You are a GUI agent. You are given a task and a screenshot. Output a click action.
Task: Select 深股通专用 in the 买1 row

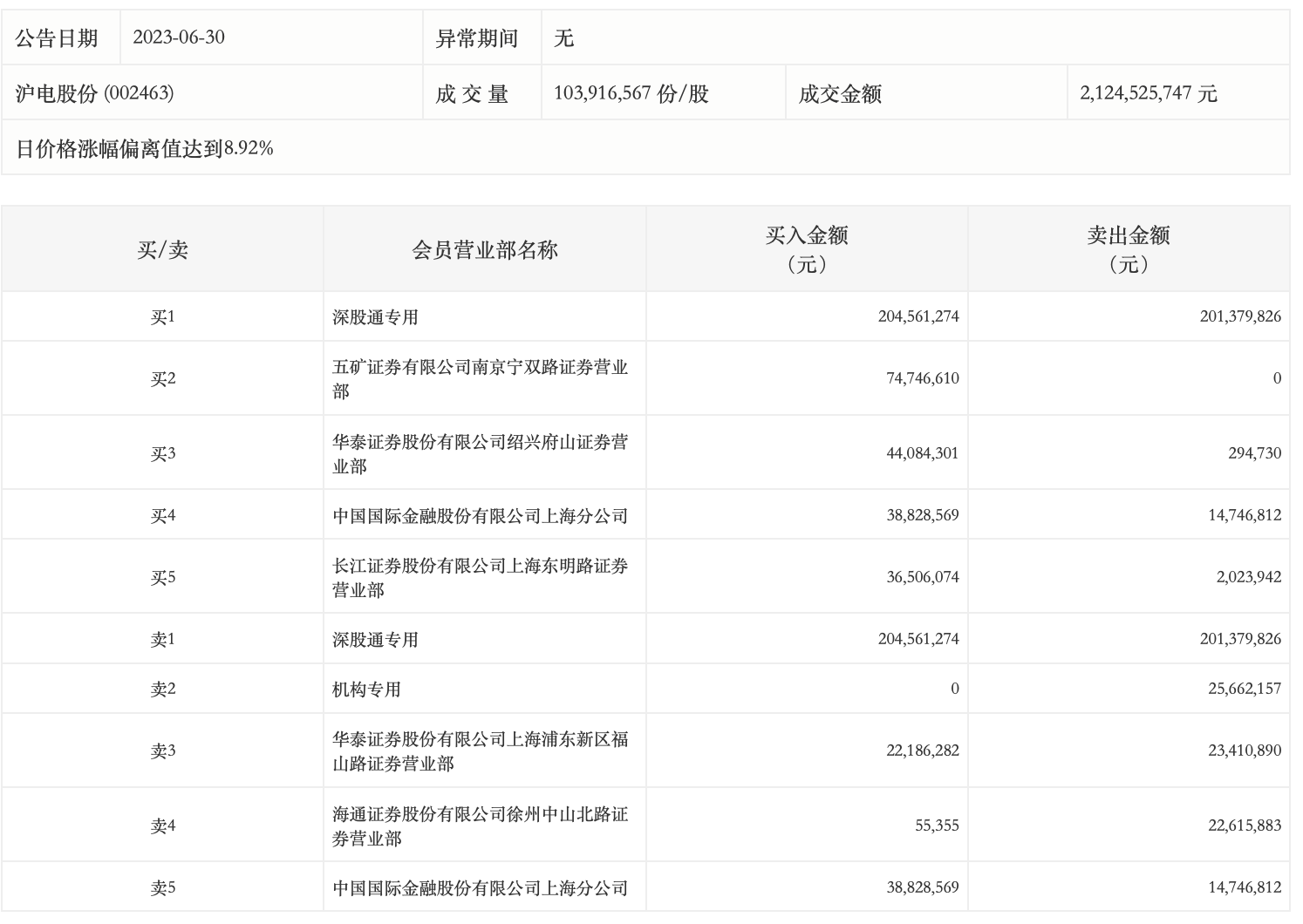(x=375, y=317)
